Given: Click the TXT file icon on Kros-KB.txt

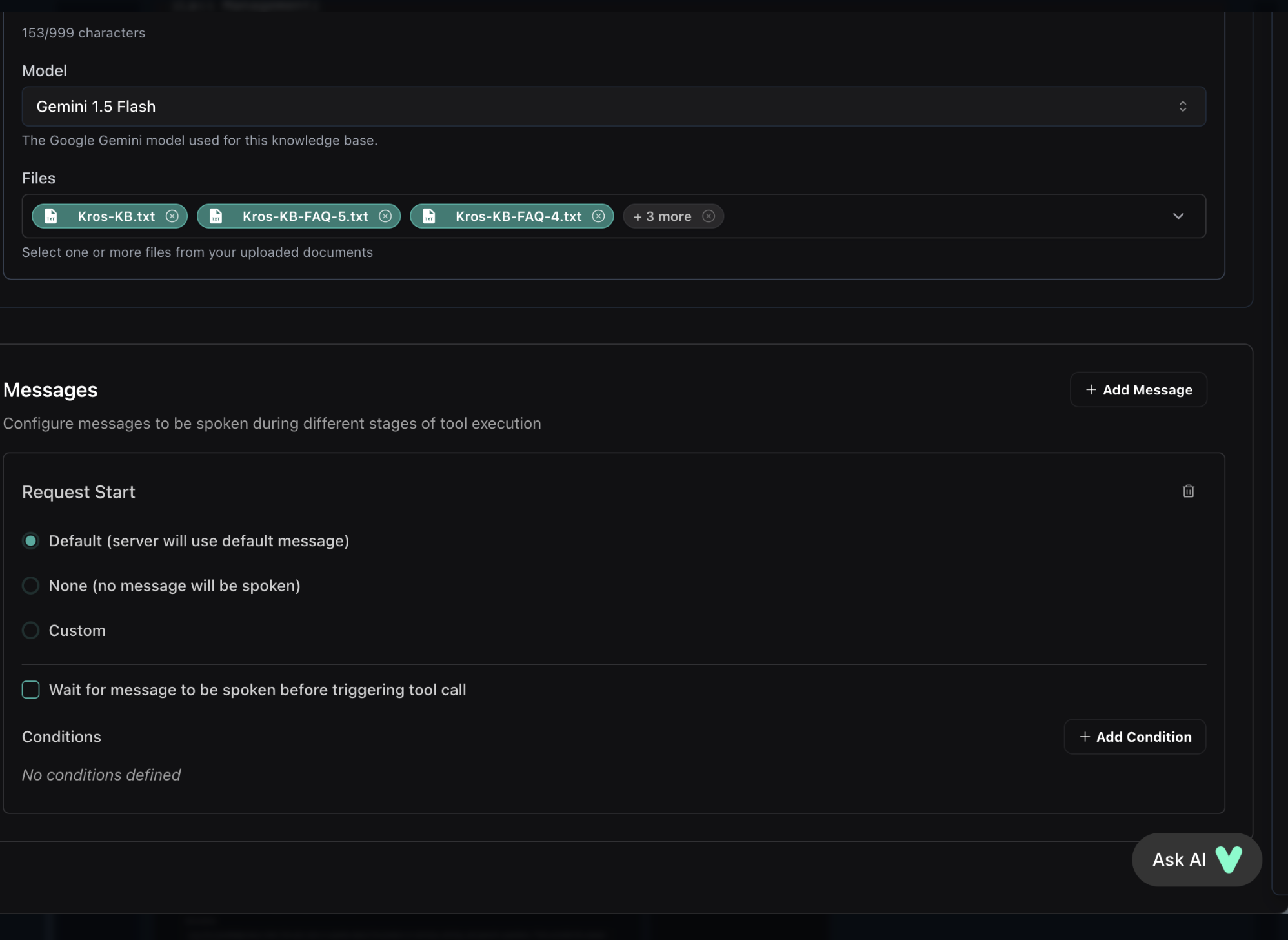Looking at the screenshot, I should click(x=50, y=216).
